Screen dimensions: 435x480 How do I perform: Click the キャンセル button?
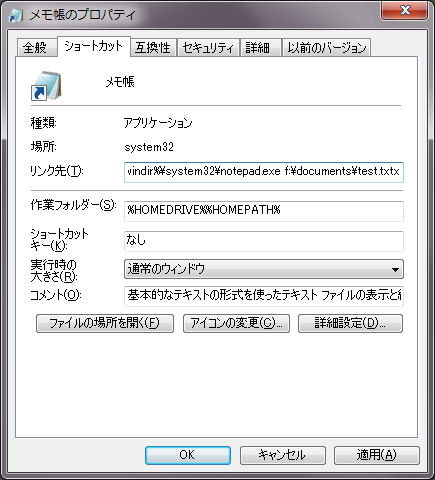point(282,455)
